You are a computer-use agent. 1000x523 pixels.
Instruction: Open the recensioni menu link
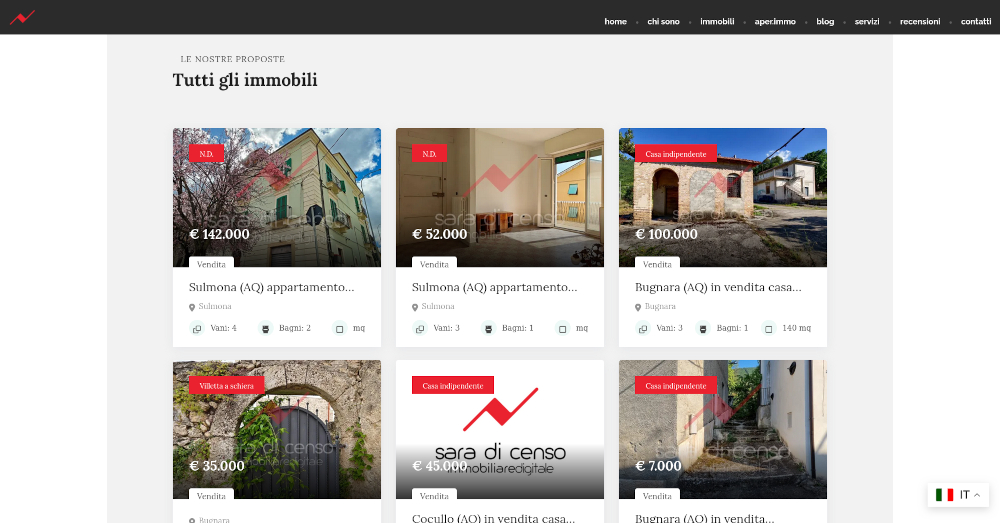(920, 22)
